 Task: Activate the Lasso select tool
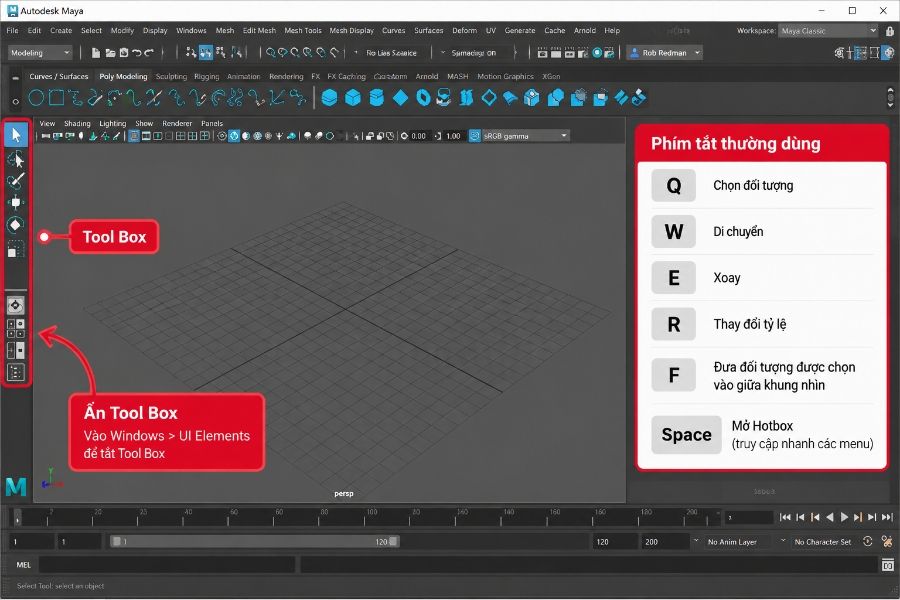pos(15,158)
